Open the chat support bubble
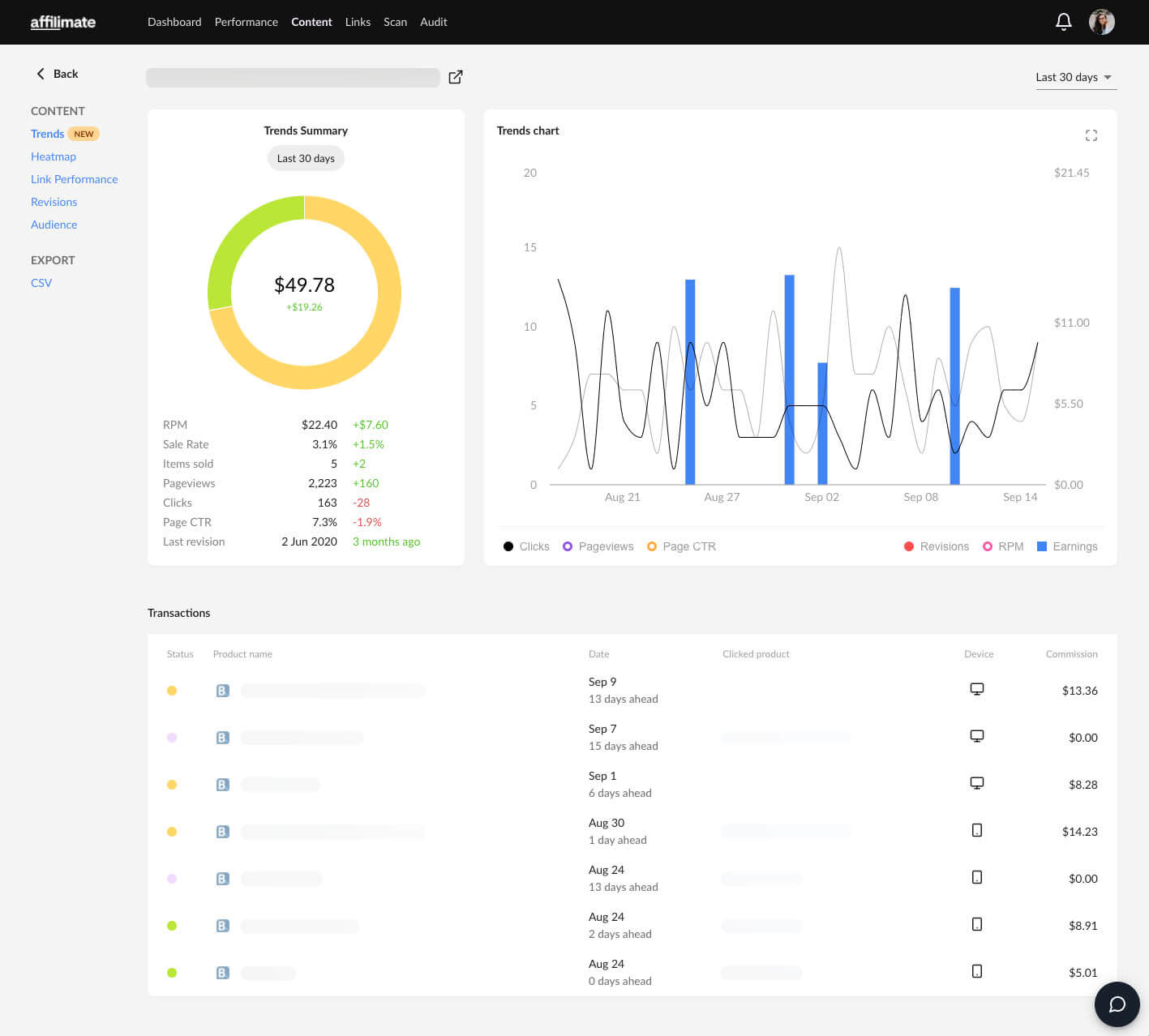Screen dimensions: 1149x1036 point(1117,1004)
